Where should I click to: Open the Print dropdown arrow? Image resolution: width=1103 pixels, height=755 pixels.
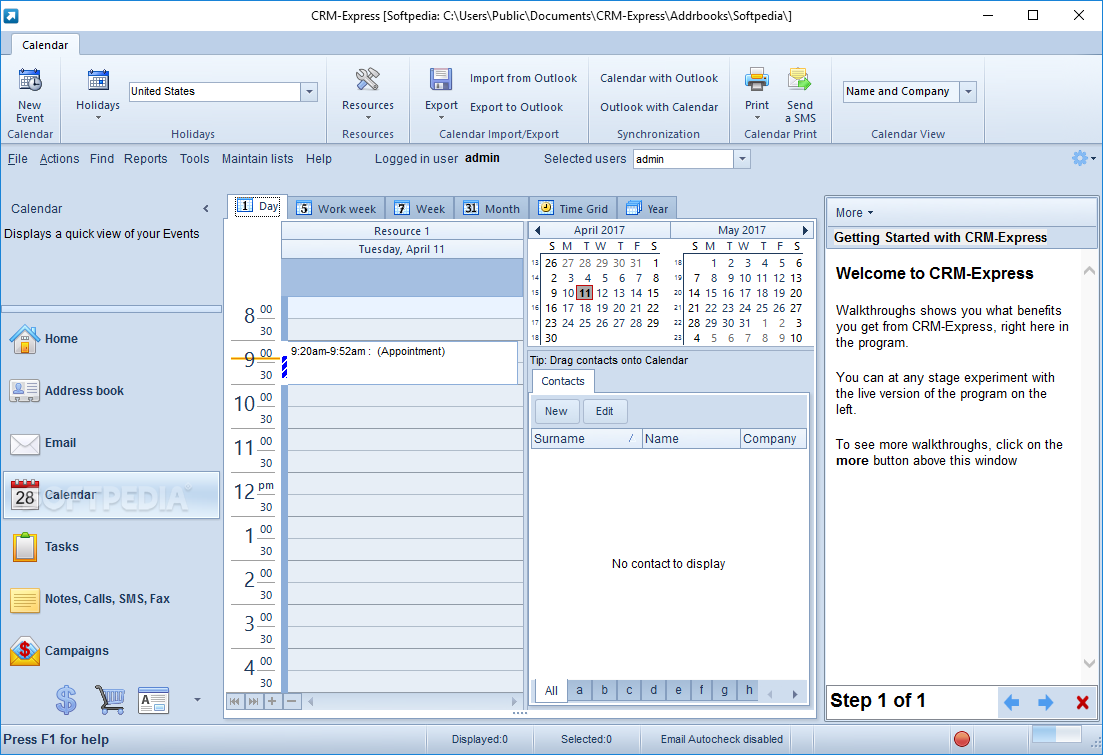pos(757,118)
